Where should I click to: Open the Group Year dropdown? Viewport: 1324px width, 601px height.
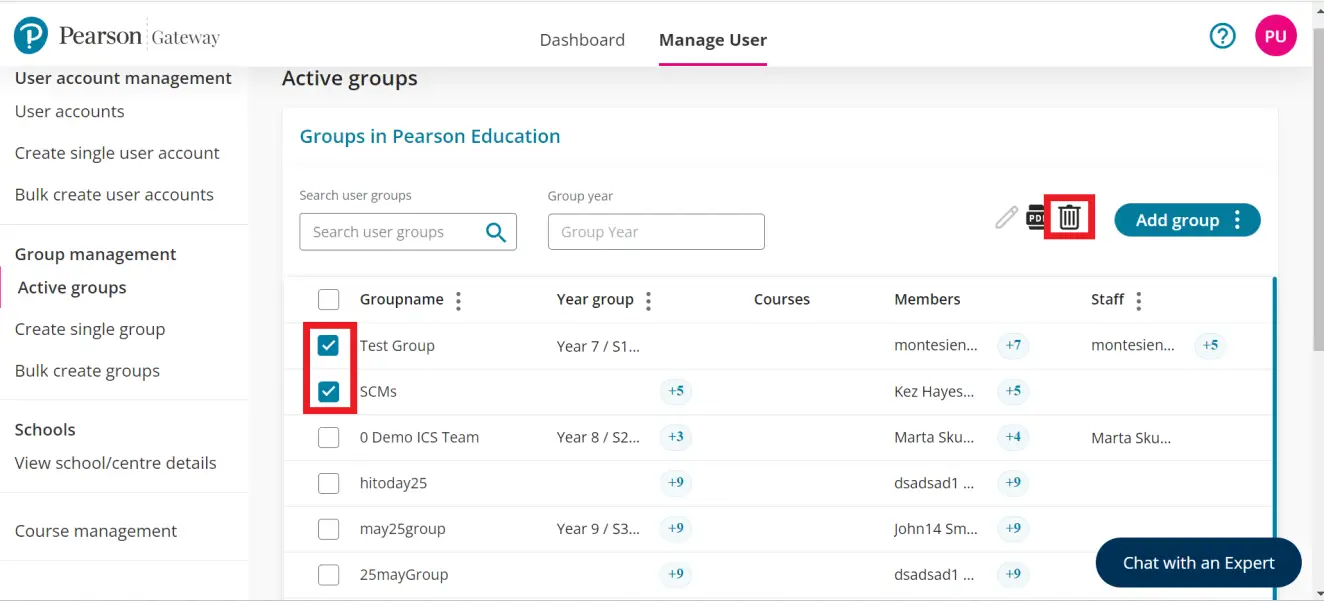coord(656,232)
